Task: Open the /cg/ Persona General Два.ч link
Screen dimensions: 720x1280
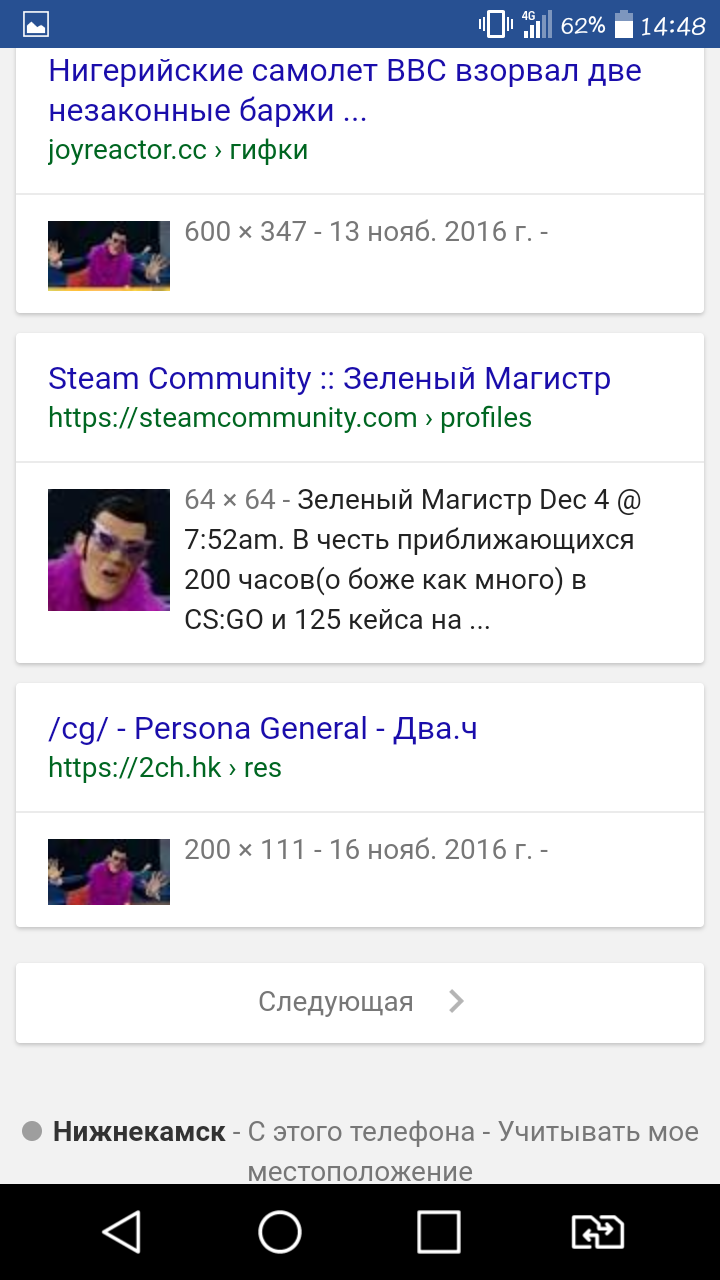Action: (263, 728)
